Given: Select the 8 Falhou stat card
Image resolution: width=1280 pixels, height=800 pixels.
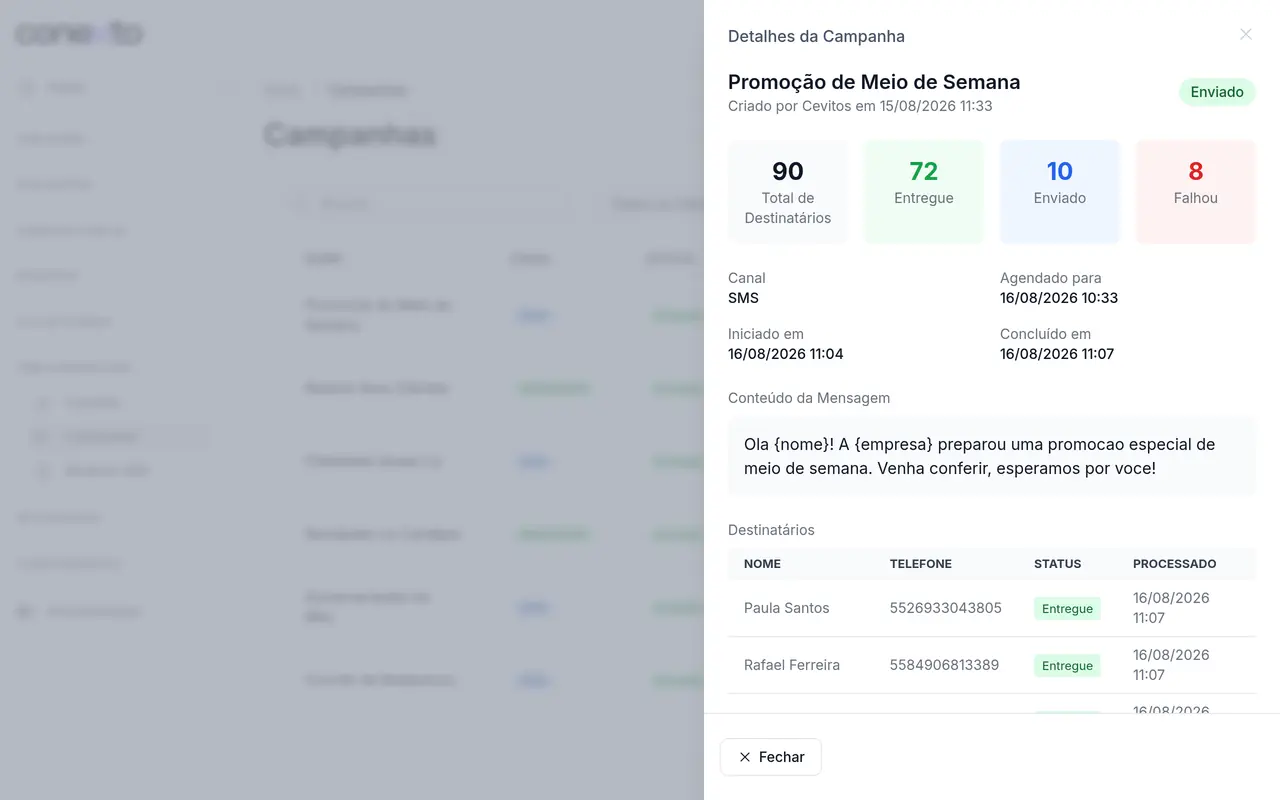Looking at the screenshot, I should [x=1196, y=192].
